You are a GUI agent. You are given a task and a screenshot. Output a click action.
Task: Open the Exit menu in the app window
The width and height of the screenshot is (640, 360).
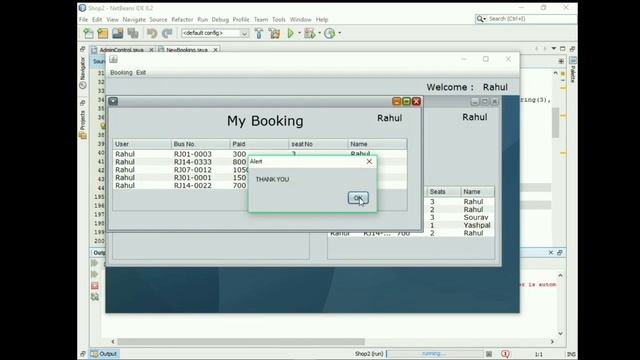coord(141,72)
